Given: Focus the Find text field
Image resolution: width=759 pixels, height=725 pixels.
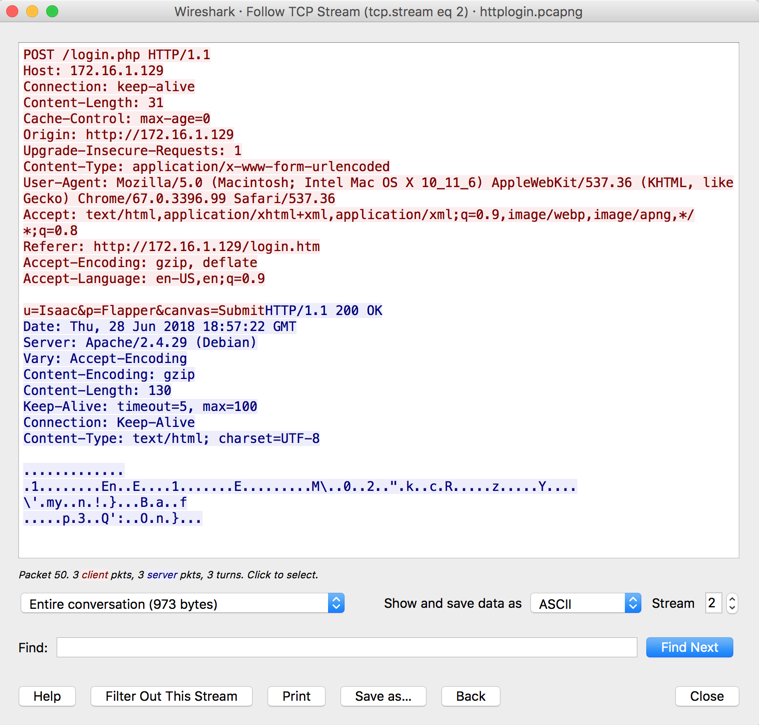Looking at the screenshot, I should click(346, 648).
